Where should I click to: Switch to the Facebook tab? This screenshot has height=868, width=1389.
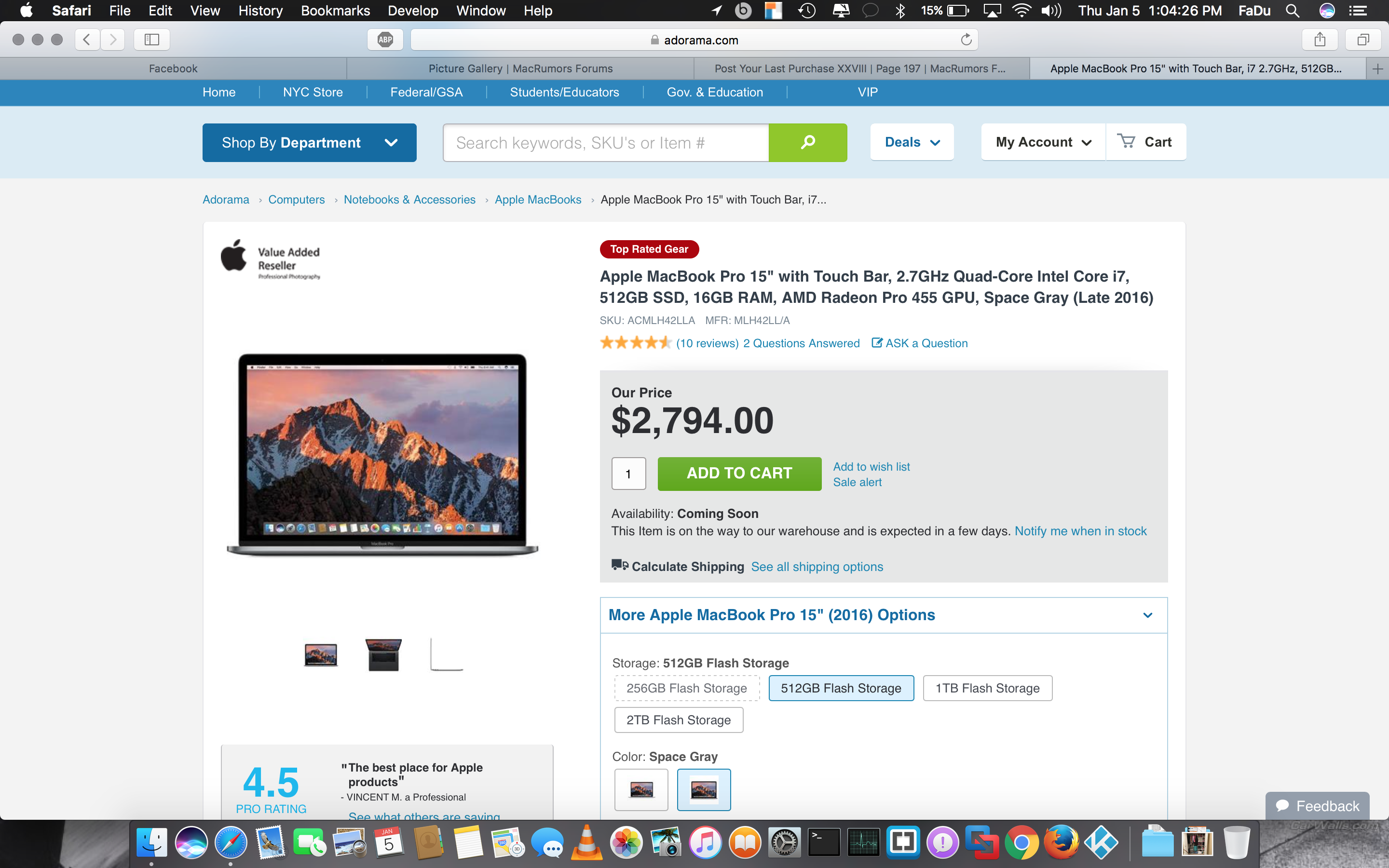coord(173,69)
